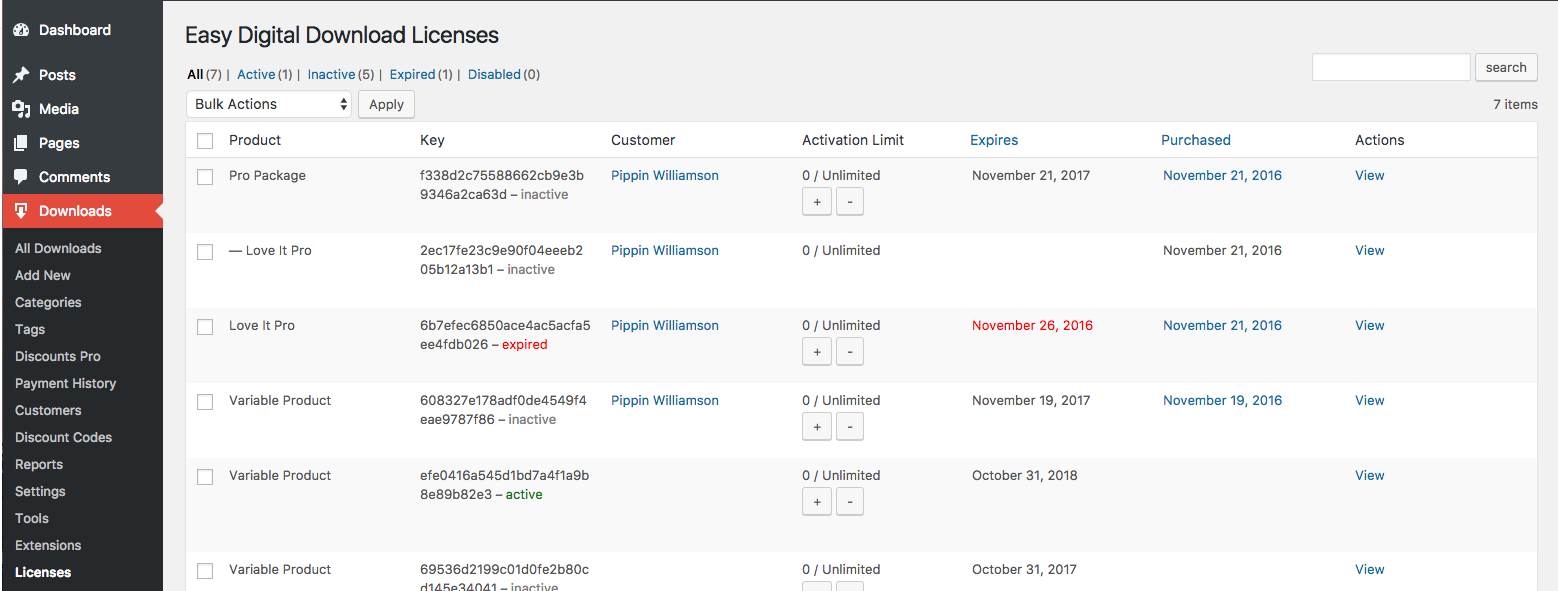This screenshot has height=591, width=1558.
Task: Click the Comments speech bubble icon
Action: (x=21, y=177)
